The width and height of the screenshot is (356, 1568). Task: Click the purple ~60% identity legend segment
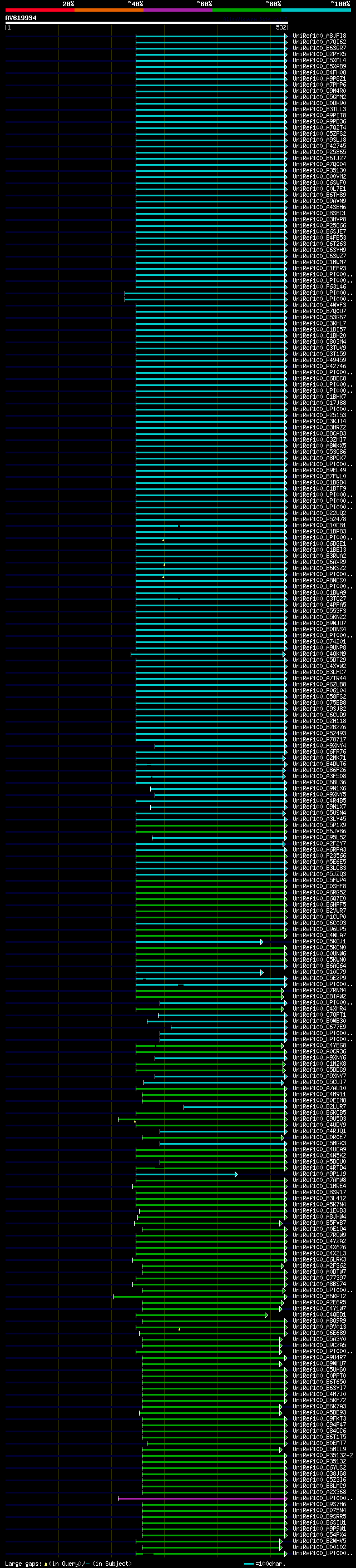[x=179, y=10]
